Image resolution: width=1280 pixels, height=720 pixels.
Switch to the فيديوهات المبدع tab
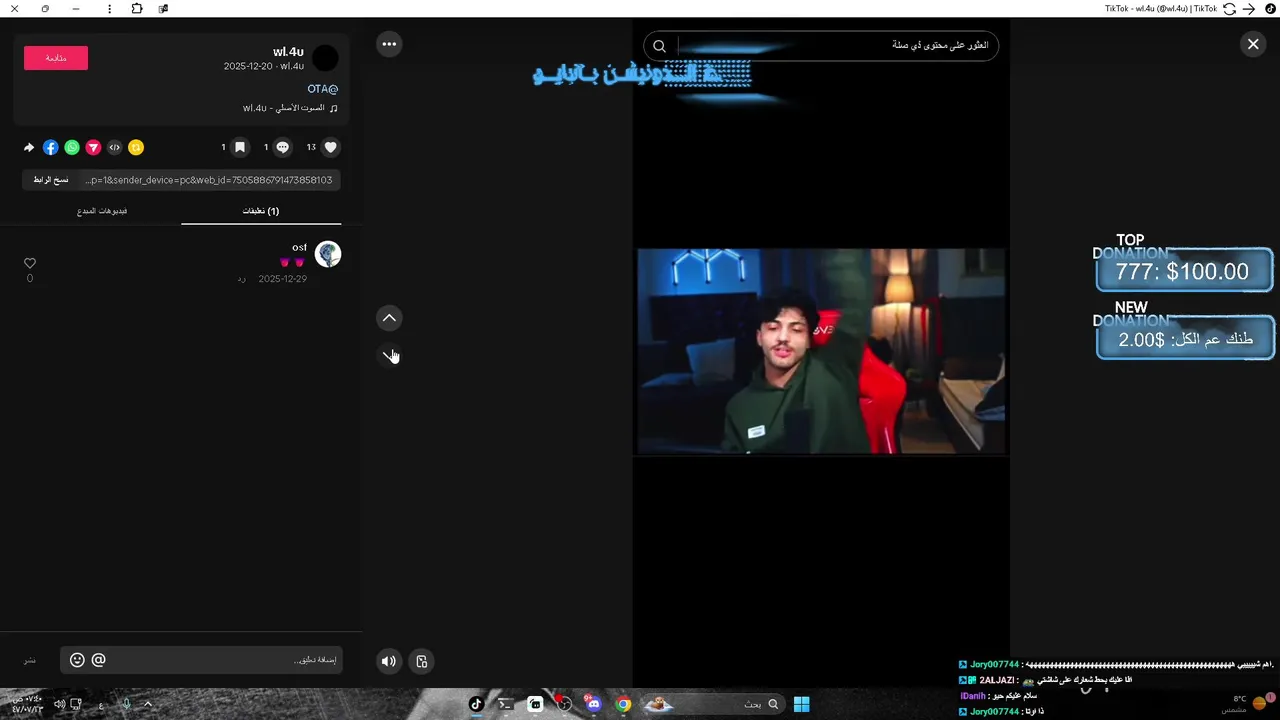(x=102, y=211)
